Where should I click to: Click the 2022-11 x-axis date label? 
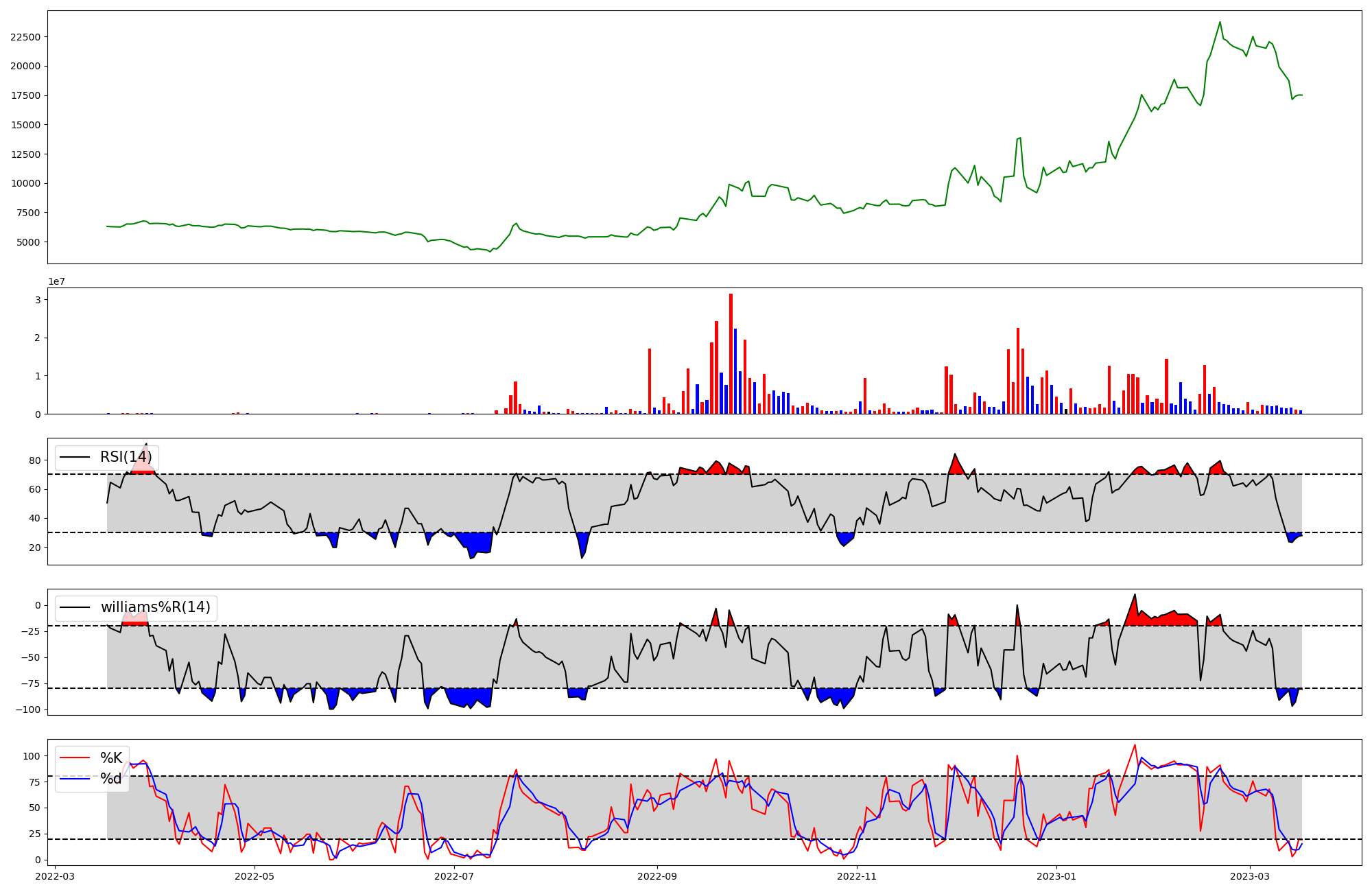tap(857, 876)
